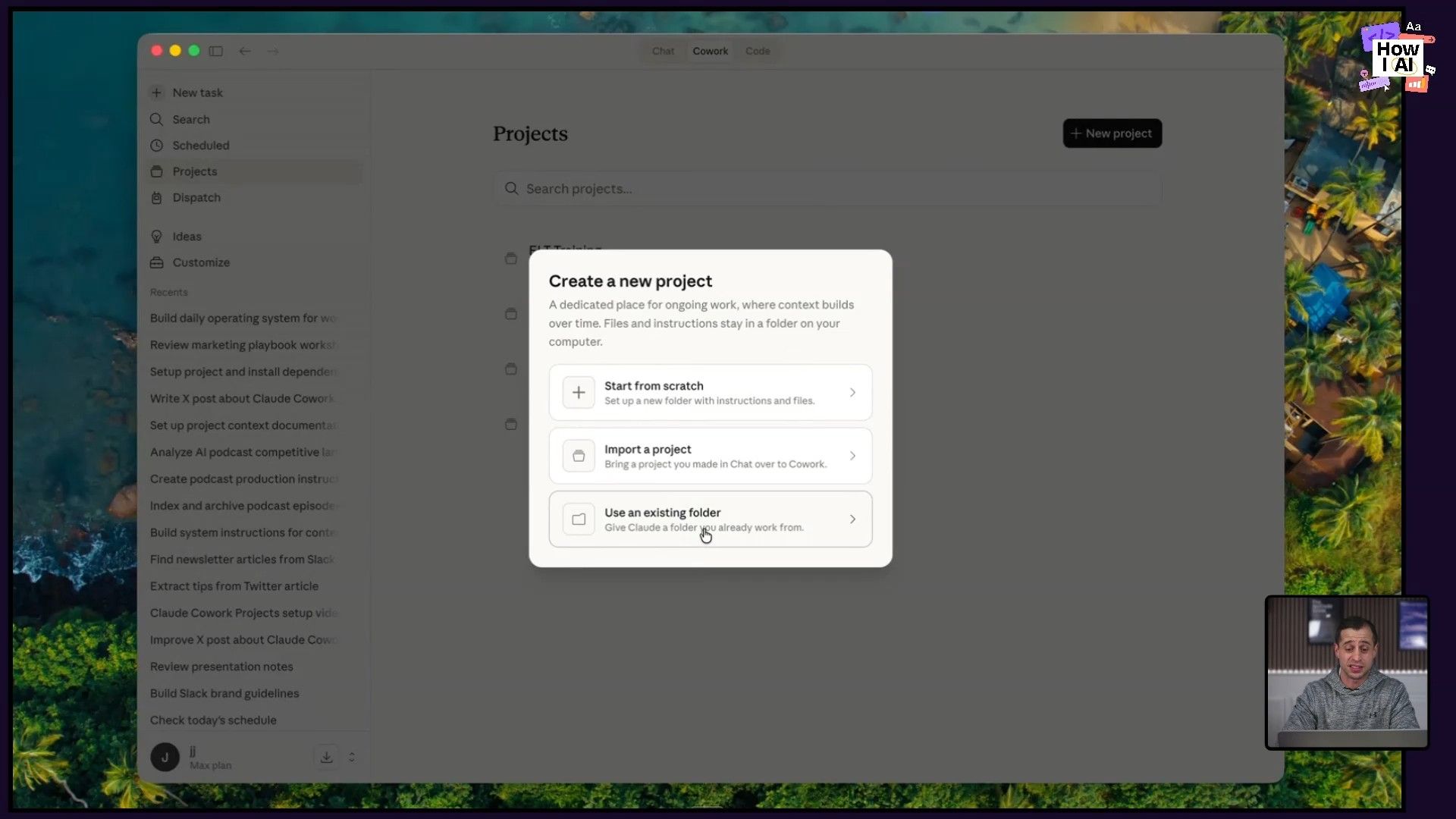Open recent 'Extract tips from Twitter article'
Image resolution: width=1456 pixels, height=819 pixels.
(234, 586)
